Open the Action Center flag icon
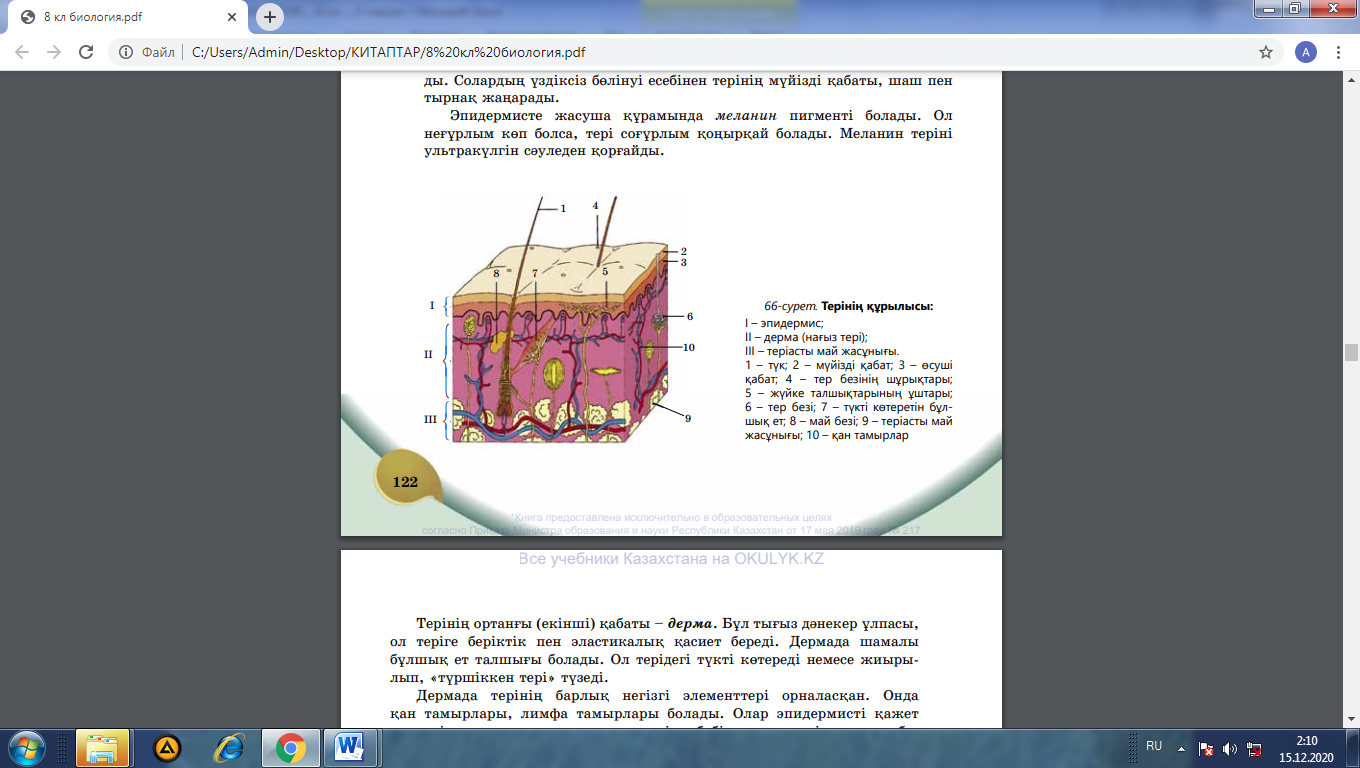 click(1207, 748)
